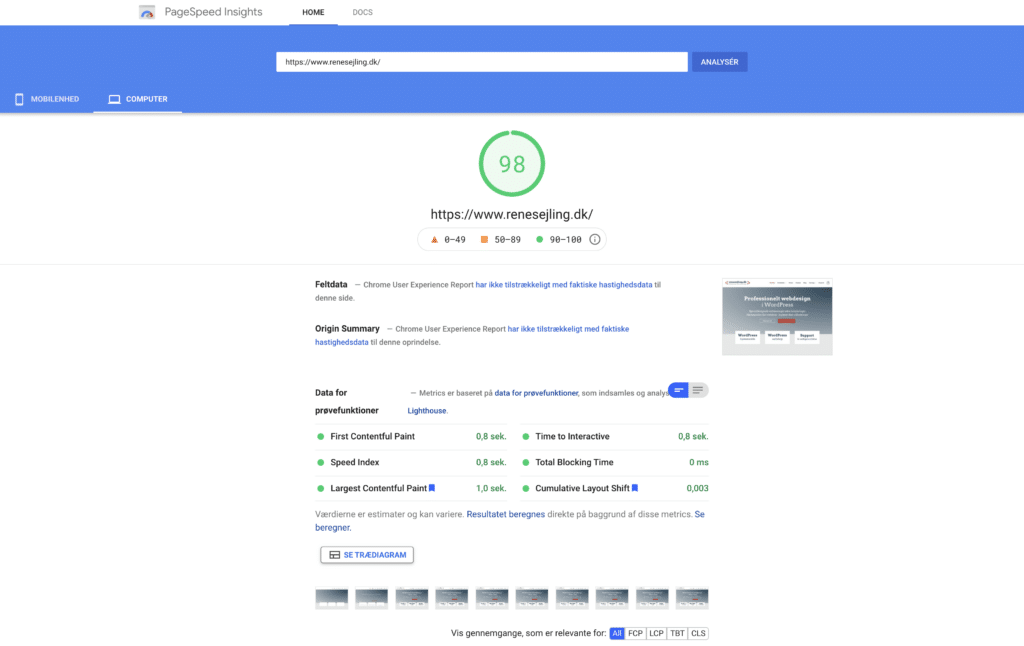
Task: Filter audits by FCP
Action: point(635,633)
